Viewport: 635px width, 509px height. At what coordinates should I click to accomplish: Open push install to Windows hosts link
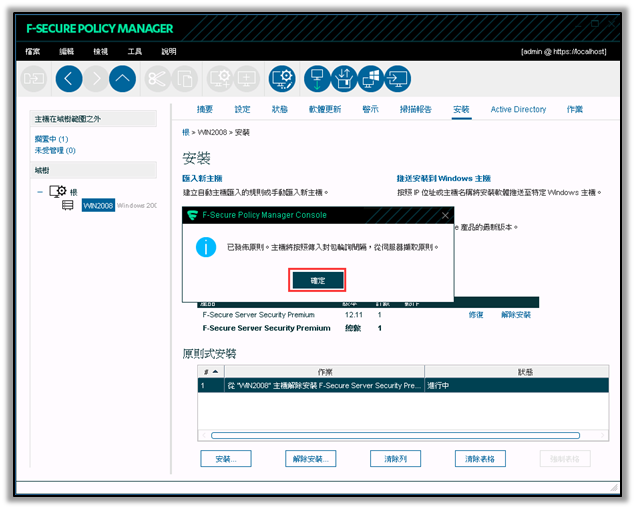click(x=443, y=178)
